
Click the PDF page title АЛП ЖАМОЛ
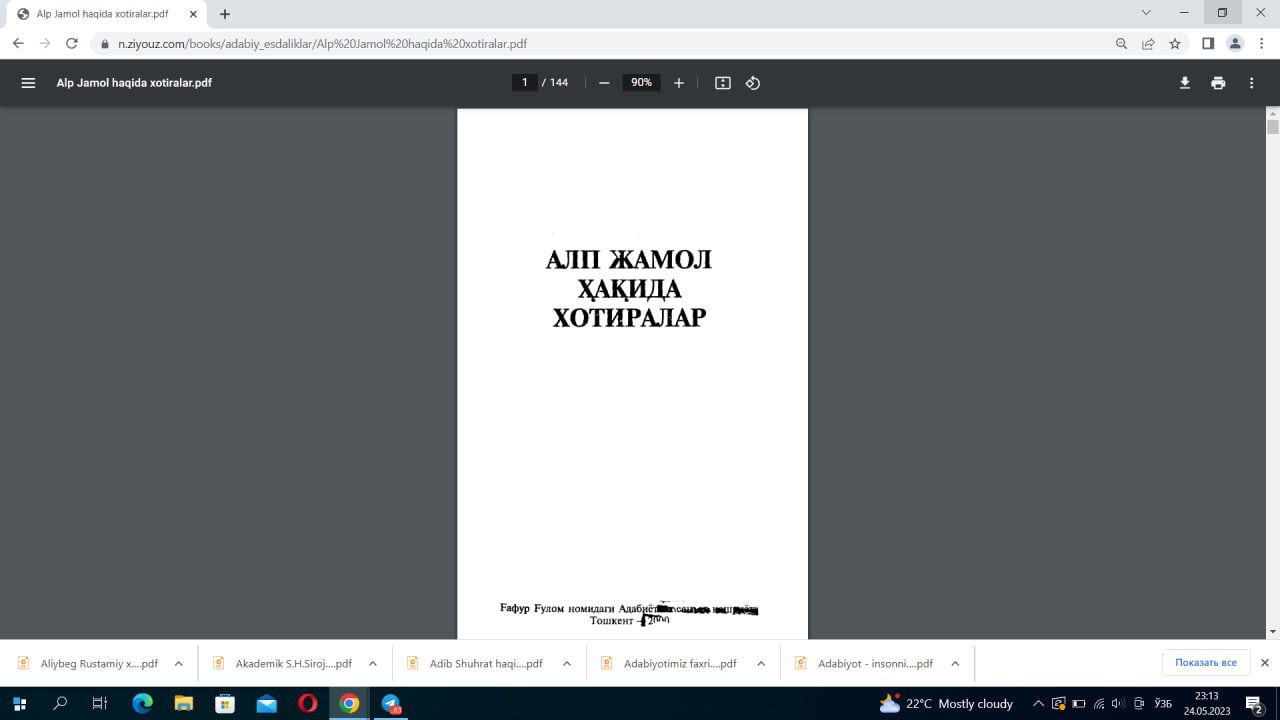[x=629, y=260]
